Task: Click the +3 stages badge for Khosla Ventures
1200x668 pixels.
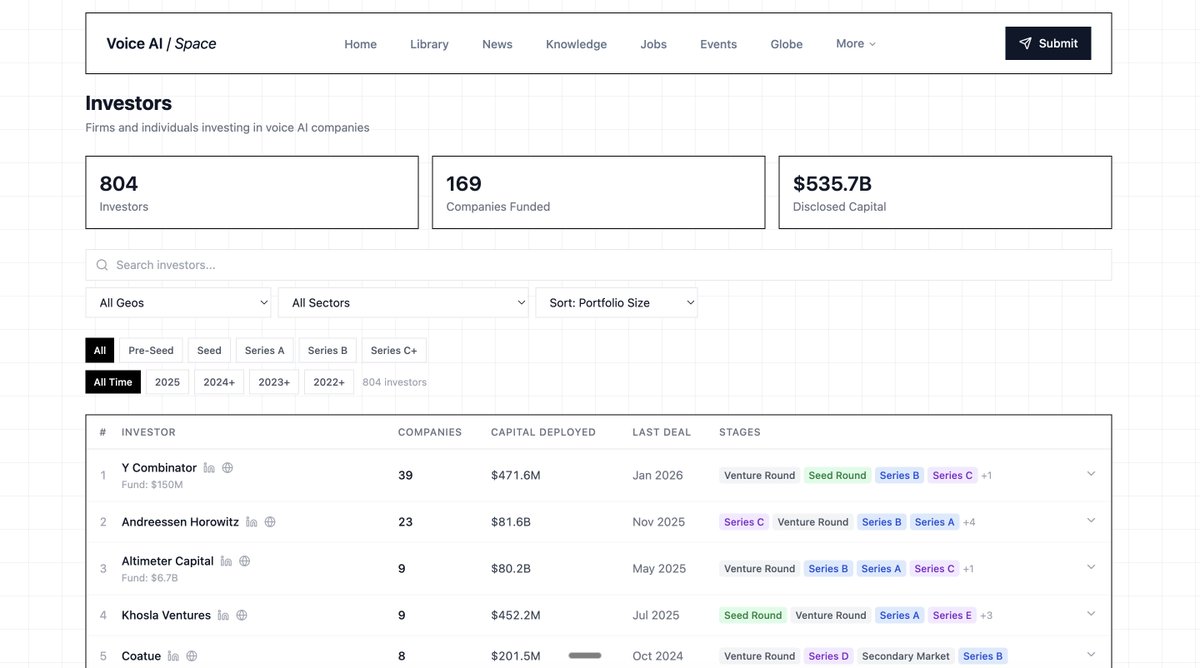Action: point(987,615)
